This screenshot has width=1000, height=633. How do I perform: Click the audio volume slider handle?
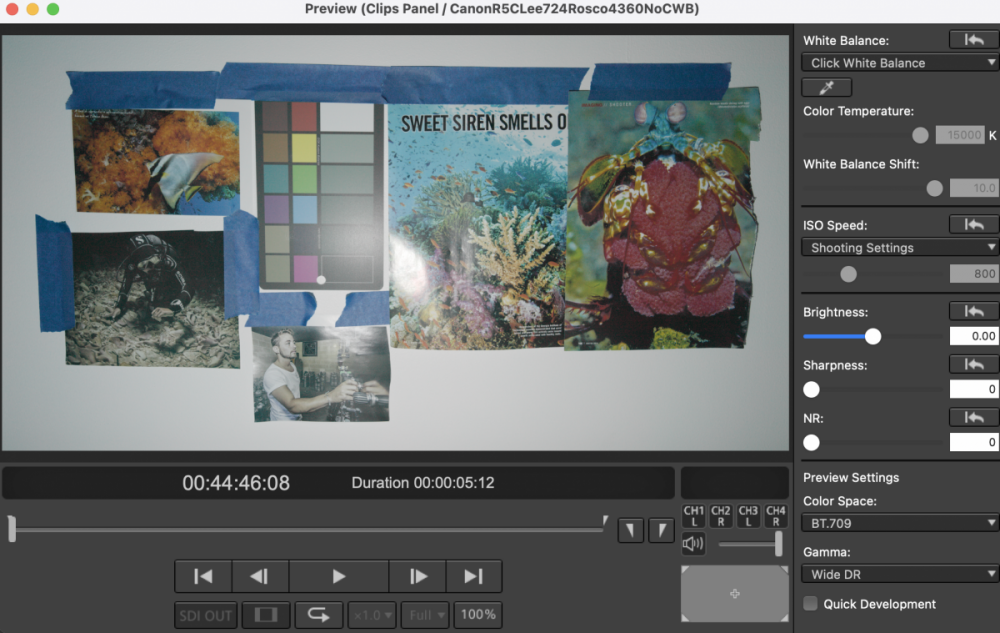pos(779,544)
